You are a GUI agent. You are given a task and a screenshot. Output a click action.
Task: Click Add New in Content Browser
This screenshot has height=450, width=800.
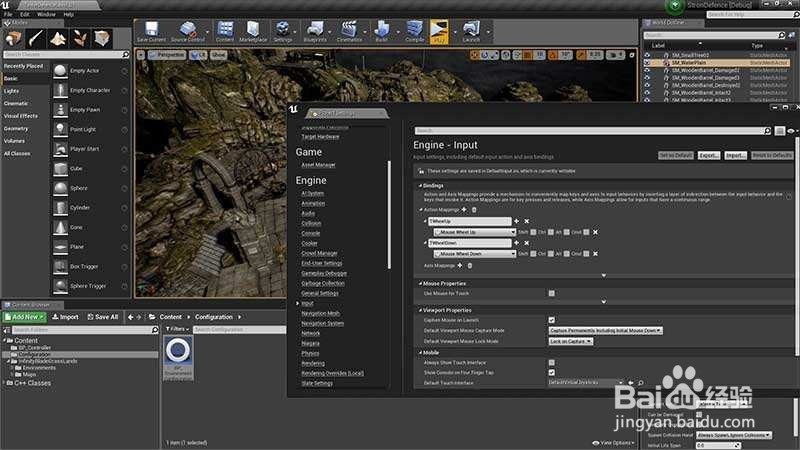point(24,317)
